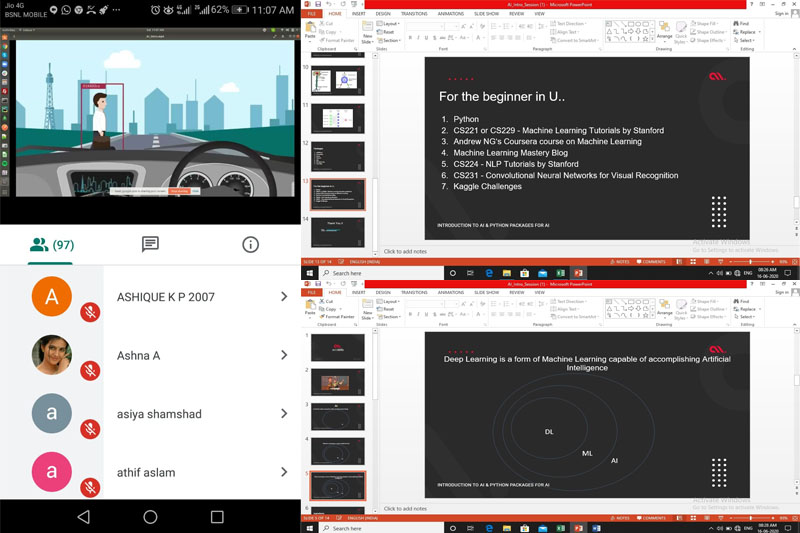The width and height of the screenshot is (800, 533).
Task: Expand the chevron beside asiya shamshad
Action: tap(284, 414)
